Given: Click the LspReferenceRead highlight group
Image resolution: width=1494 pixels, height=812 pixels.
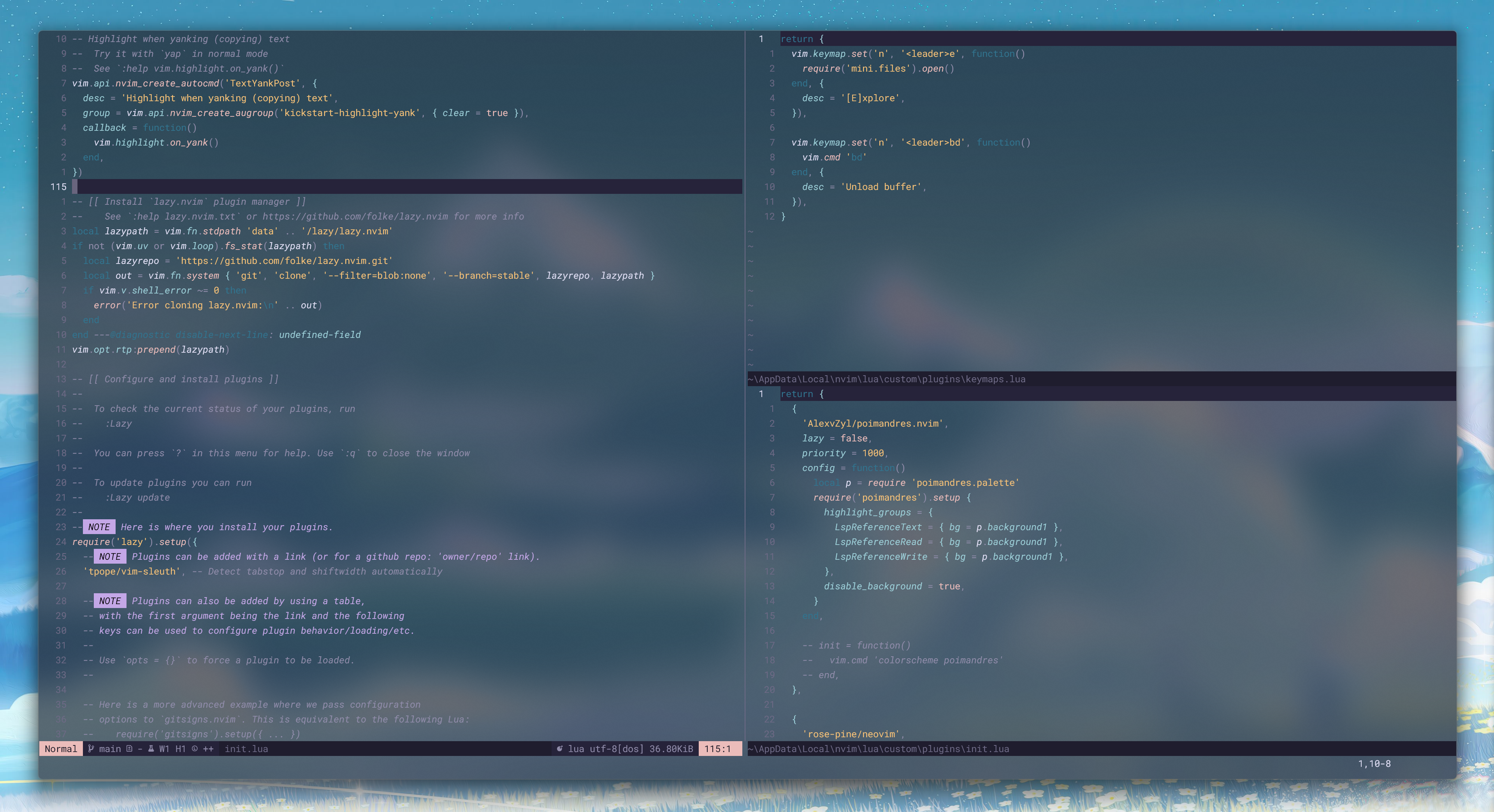Looking at the screenshot, I should tap(878, 542).
